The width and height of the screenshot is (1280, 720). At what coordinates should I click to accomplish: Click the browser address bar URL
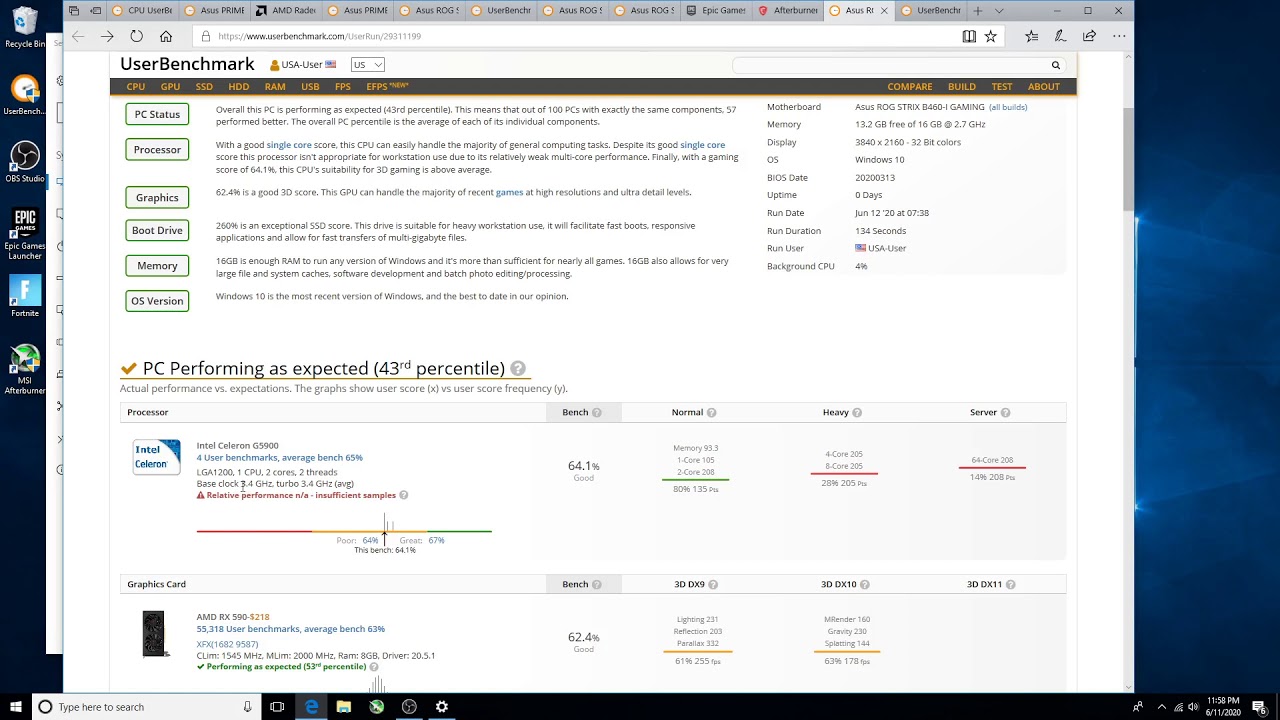click(319, 36)
